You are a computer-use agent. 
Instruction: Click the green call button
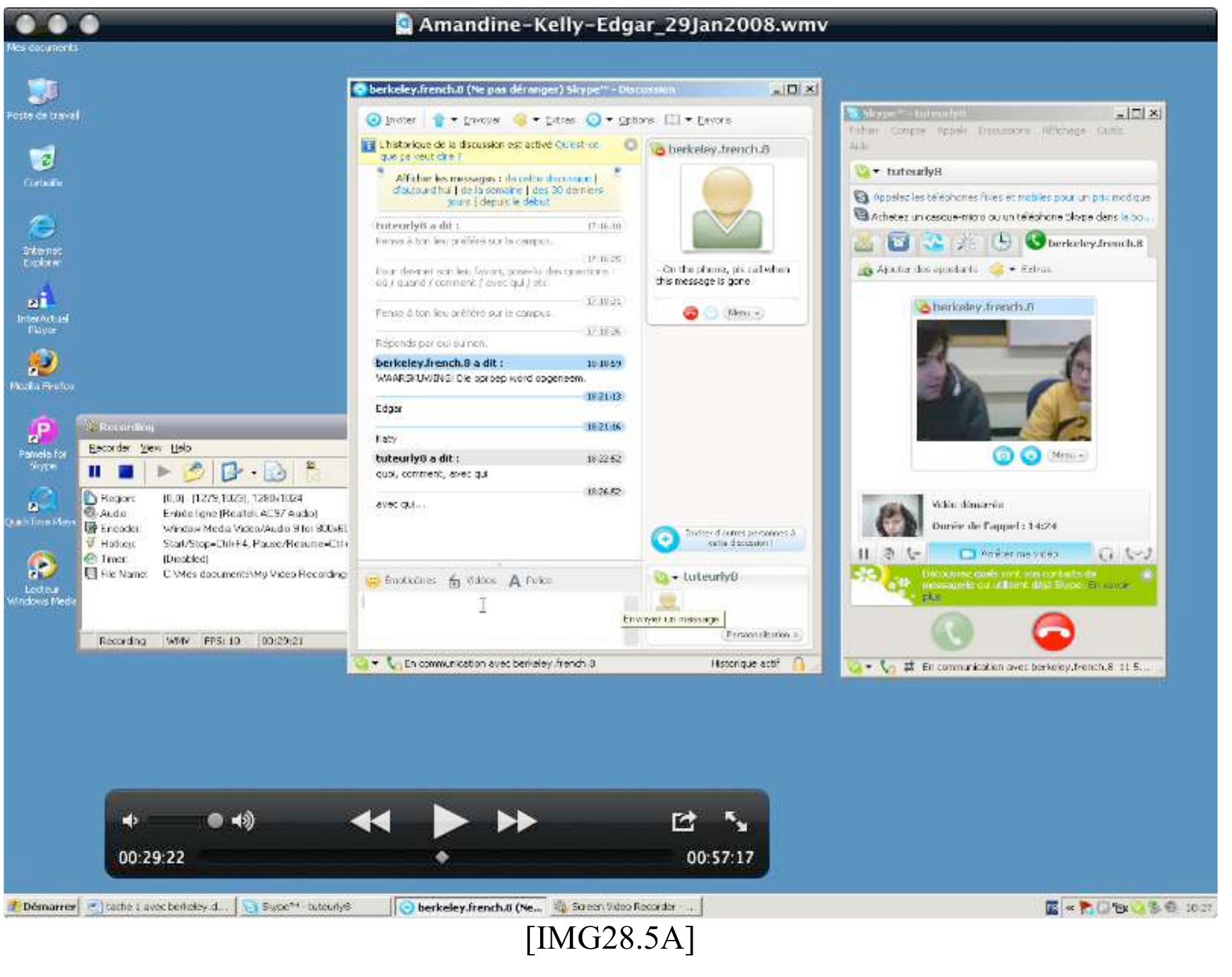[x=952, y=632]
